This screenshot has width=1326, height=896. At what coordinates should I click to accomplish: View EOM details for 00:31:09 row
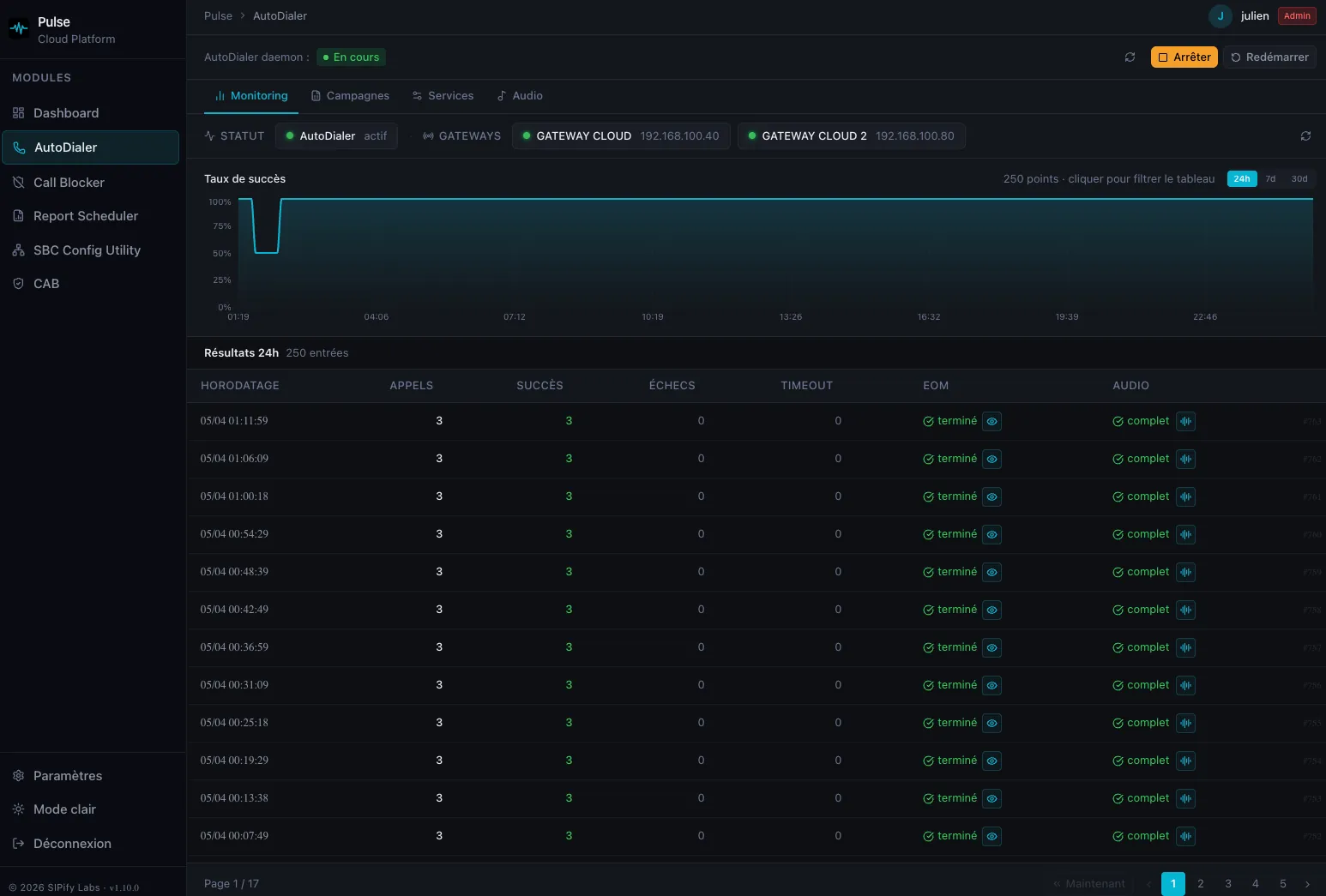click(x=991, y=686)
